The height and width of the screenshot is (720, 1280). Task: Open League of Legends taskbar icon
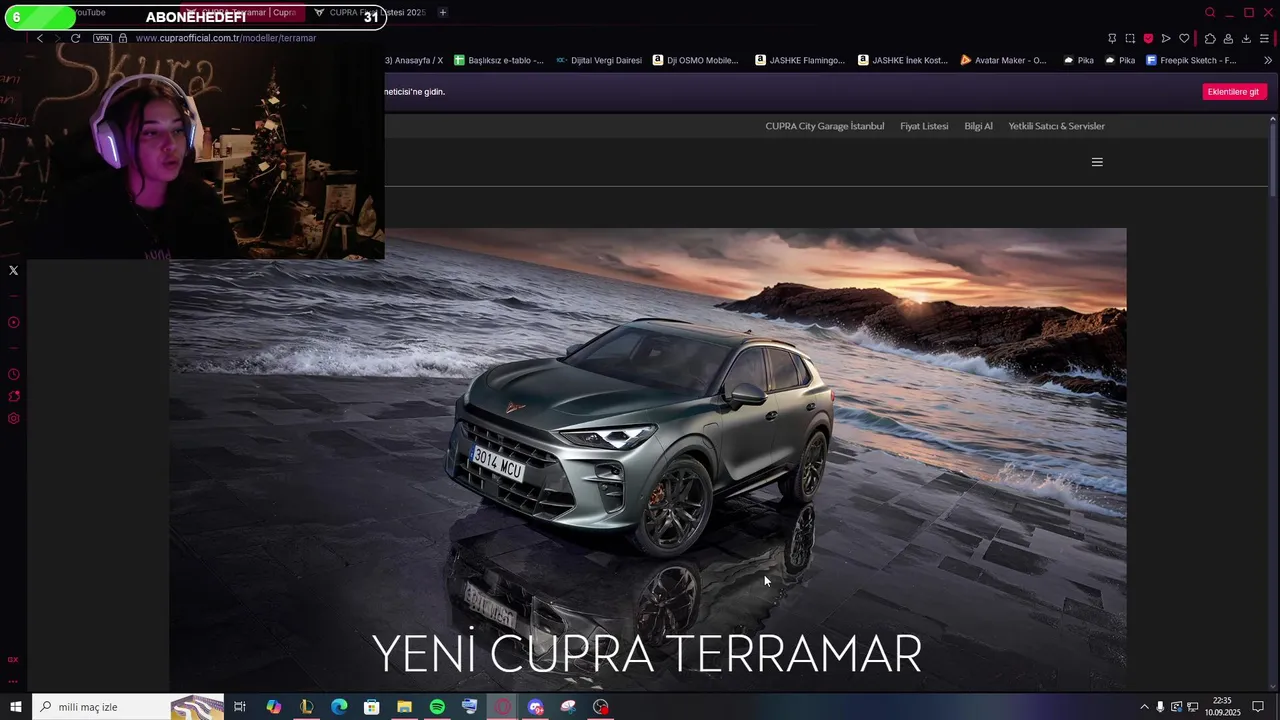306,707
